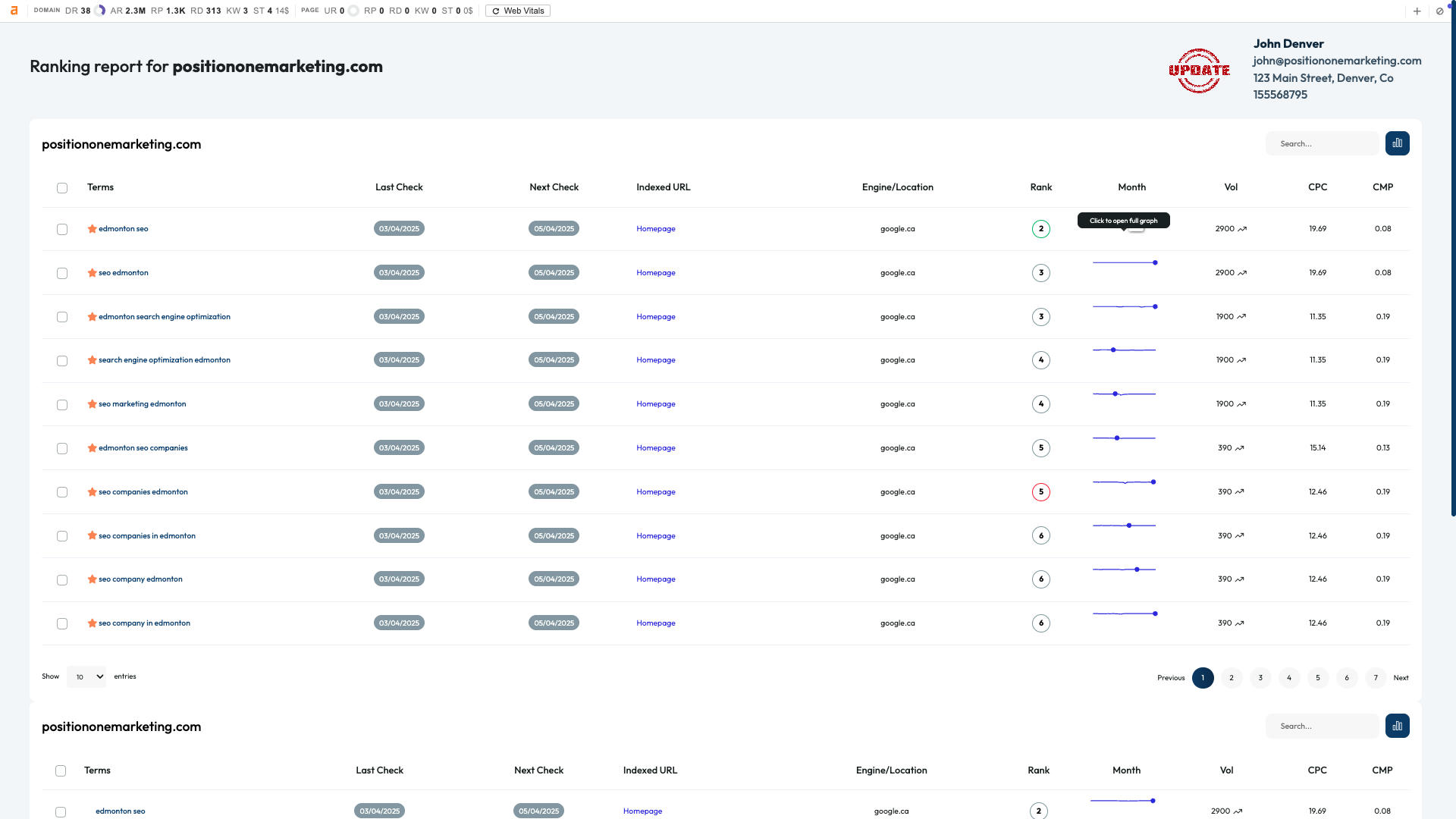Open the month sparkline graph for seo edmonton
The width and height of the screenshot is (1456, 819).
[1125, 263]
